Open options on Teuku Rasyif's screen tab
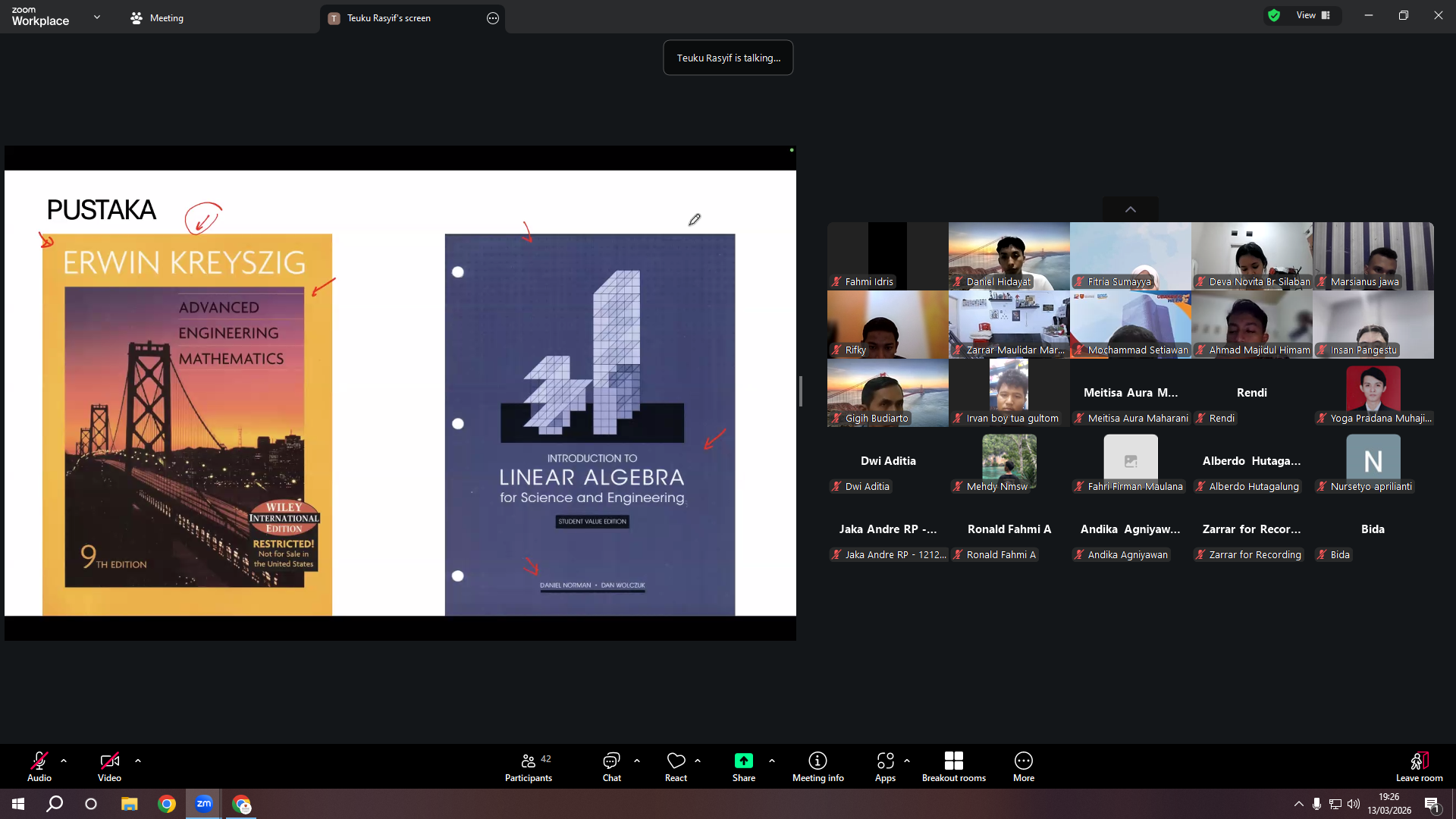This screenshot has height=819, width=1456. tap(493, 18)
